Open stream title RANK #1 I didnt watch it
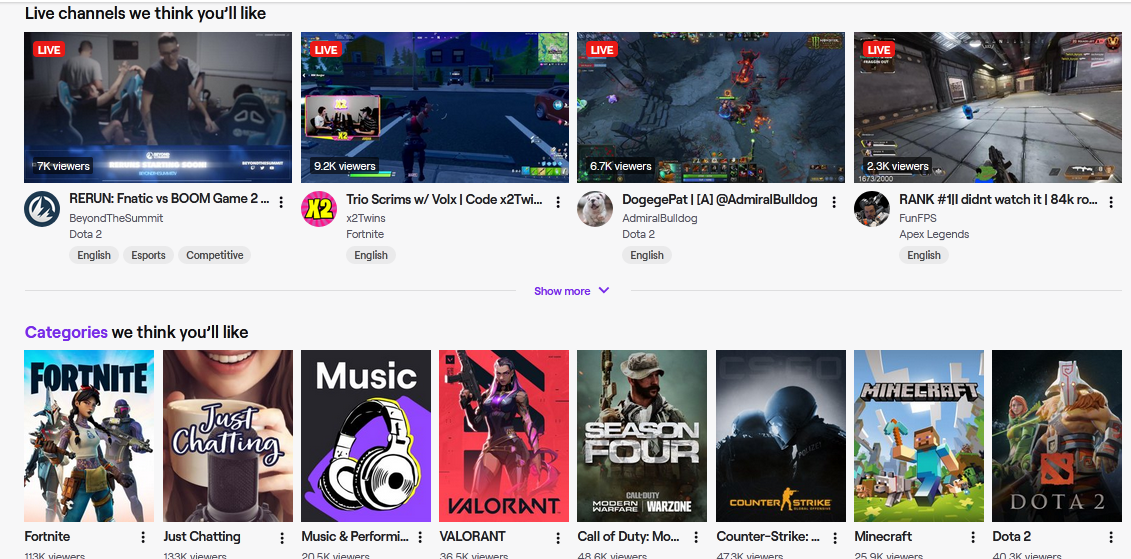This screenshot has width=1131, height=559. coord(998,199)
